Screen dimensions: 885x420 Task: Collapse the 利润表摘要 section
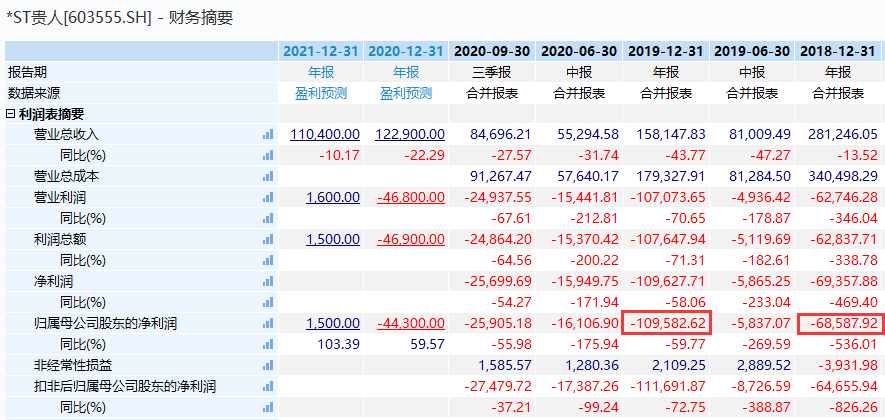point(11,114)
